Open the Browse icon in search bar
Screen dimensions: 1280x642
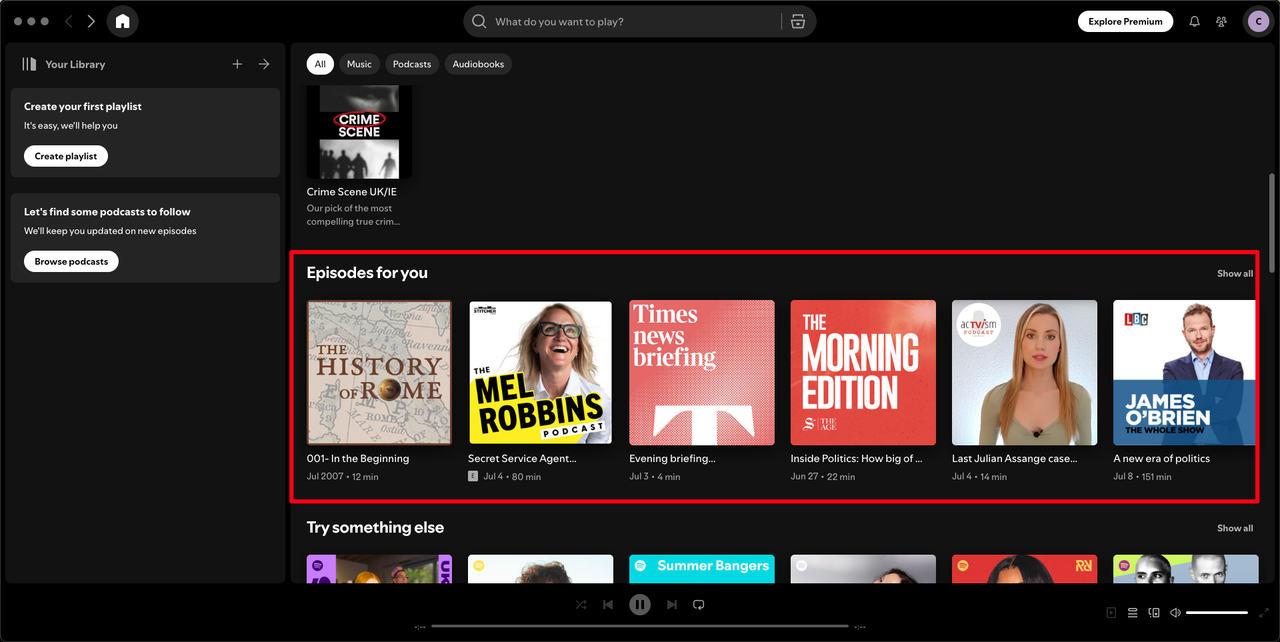pos(798,21)
